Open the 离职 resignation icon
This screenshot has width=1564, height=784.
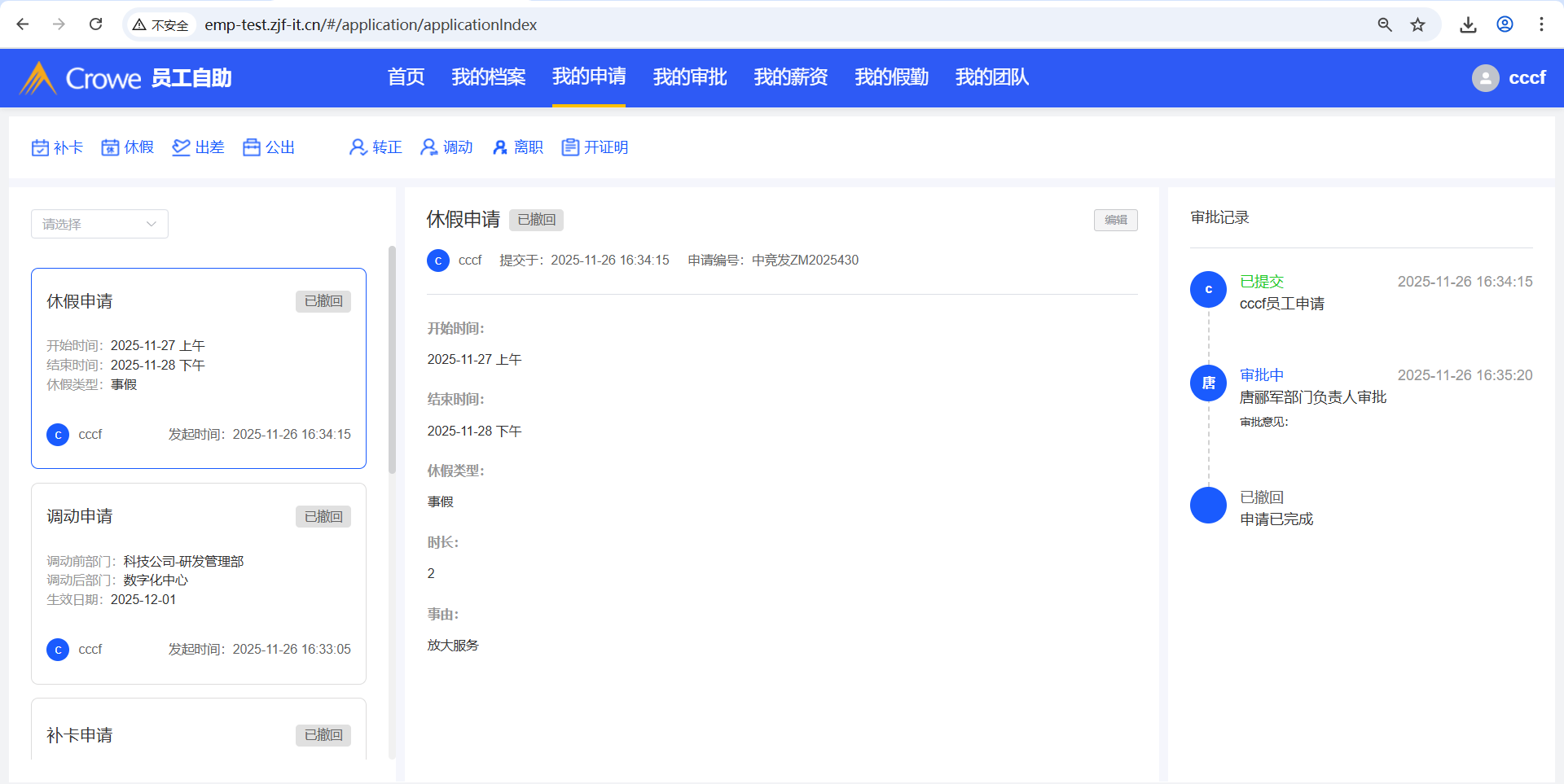(499, 147)
